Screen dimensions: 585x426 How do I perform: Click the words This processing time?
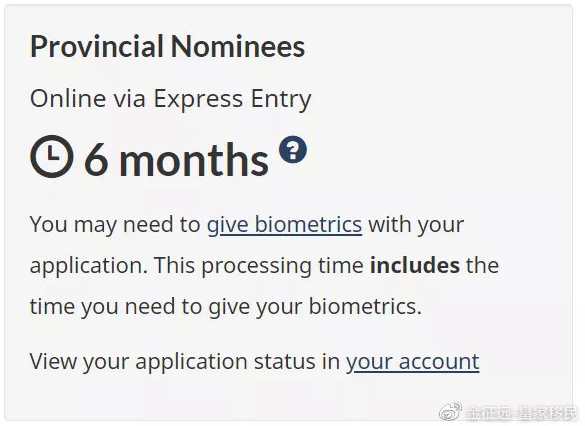(259, 266)
